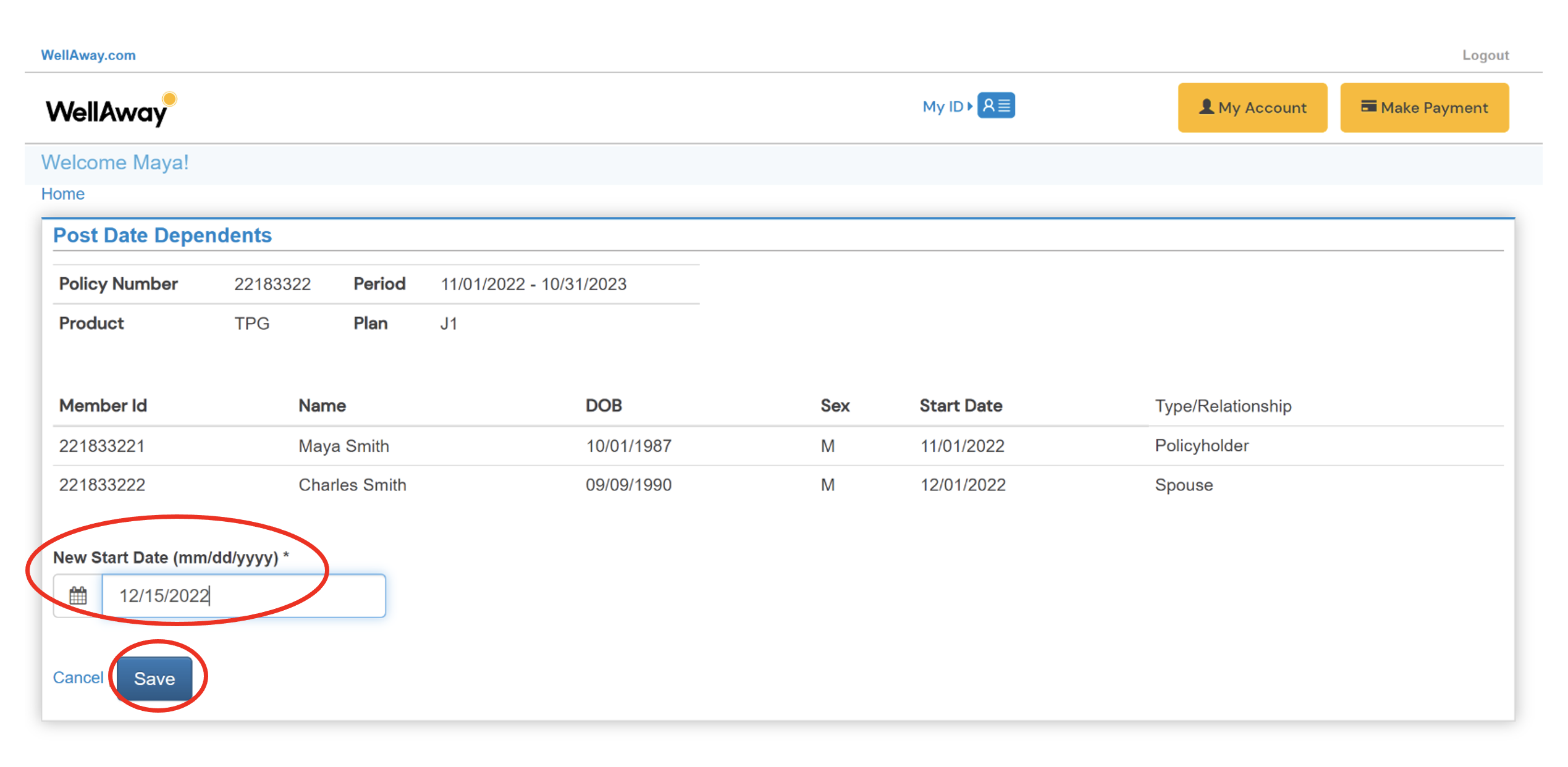
Task: Click the plan value J1
Action: pos(449,324)
